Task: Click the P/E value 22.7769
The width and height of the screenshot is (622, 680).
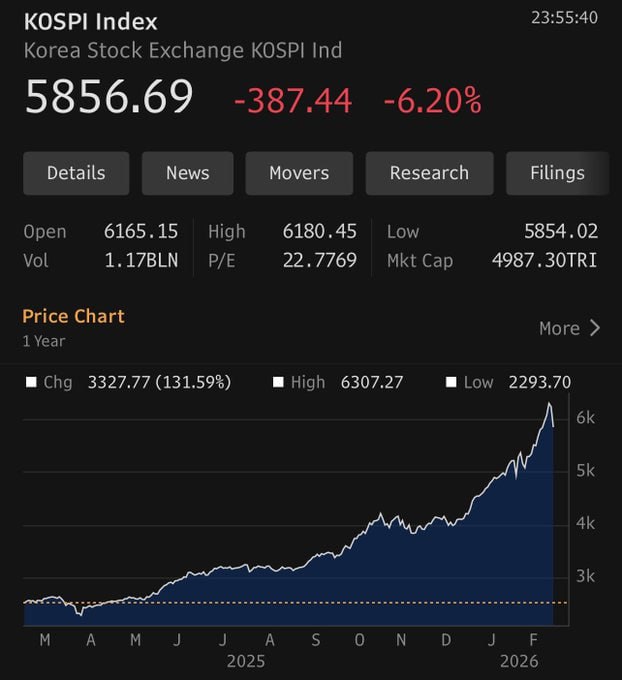Action: [x=320, y=260]
